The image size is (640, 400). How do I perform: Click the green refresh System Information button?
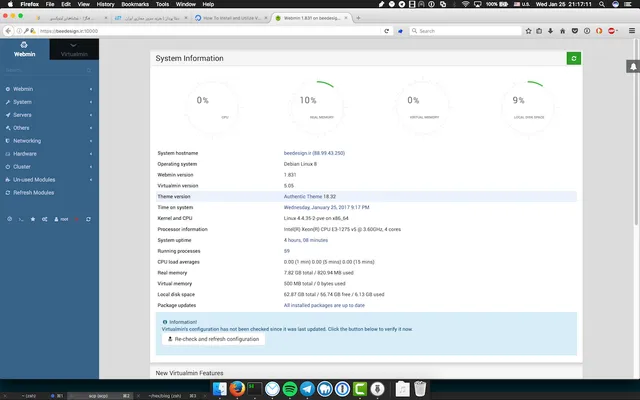(x=573, y=58)
